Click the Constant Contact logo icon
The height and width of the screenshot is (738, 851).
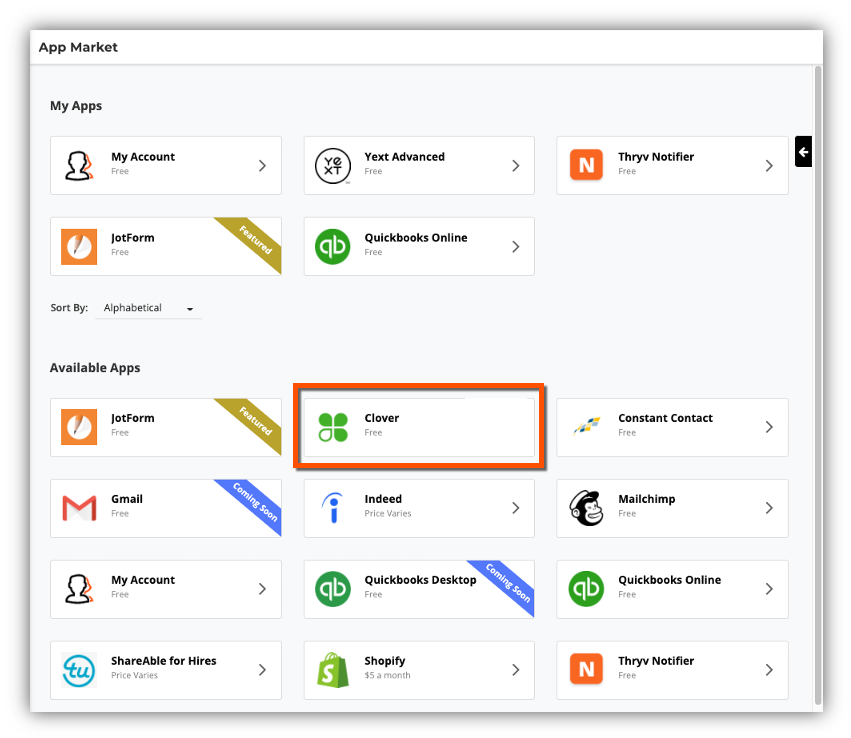tap(586, 427)
